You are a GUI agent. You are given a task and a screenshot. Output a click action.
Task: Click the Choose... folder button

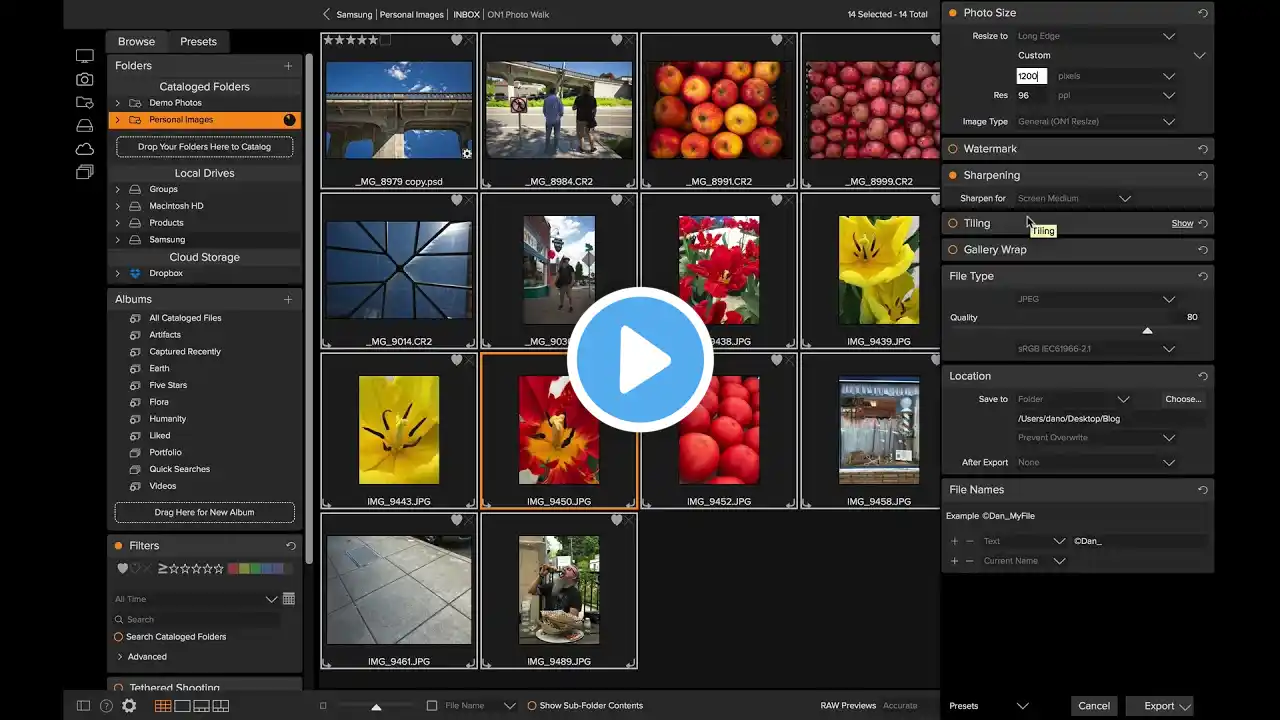1183,399
